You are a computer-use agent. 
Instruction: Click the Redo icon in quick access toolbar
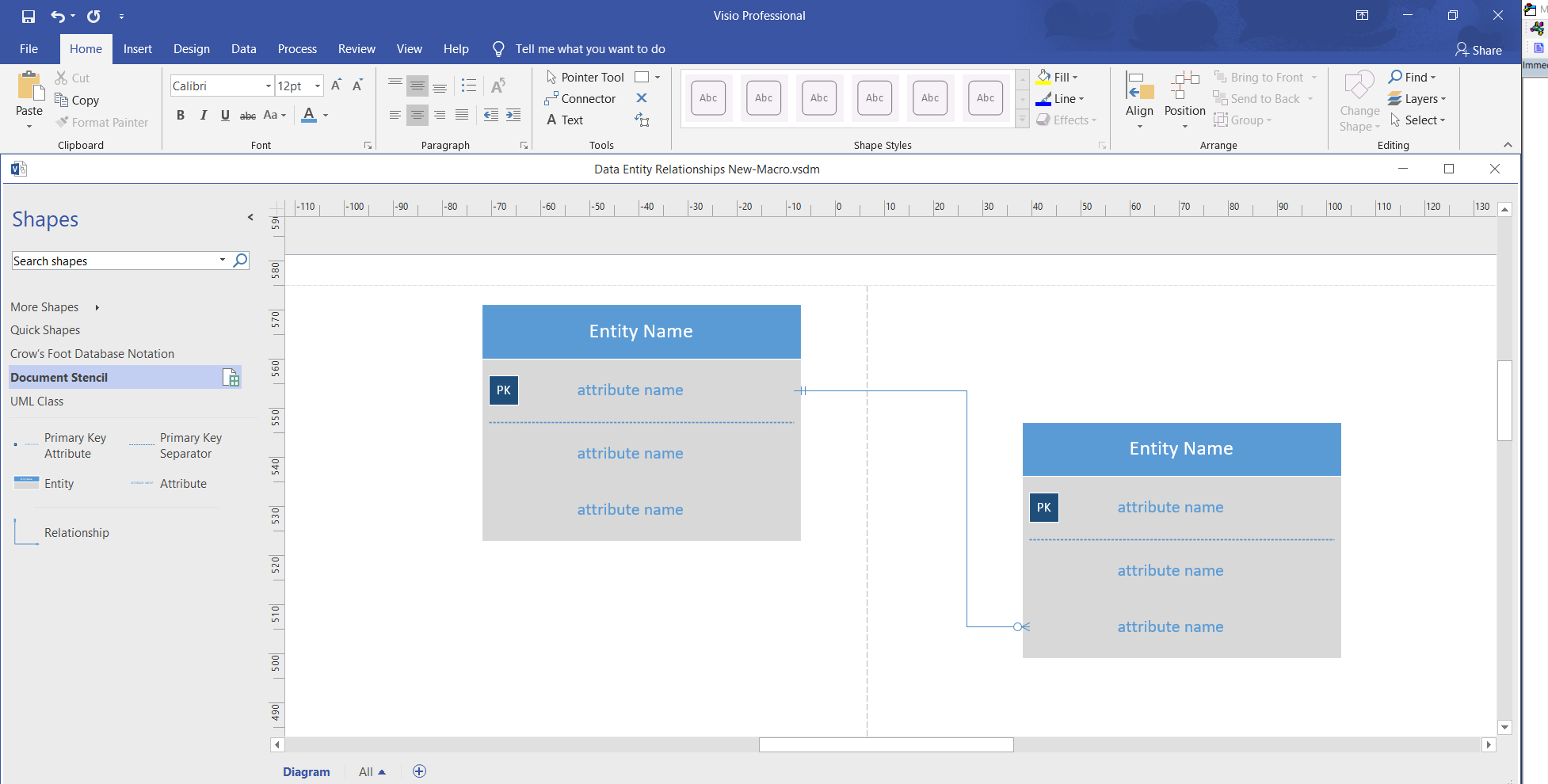click(93, 16)
